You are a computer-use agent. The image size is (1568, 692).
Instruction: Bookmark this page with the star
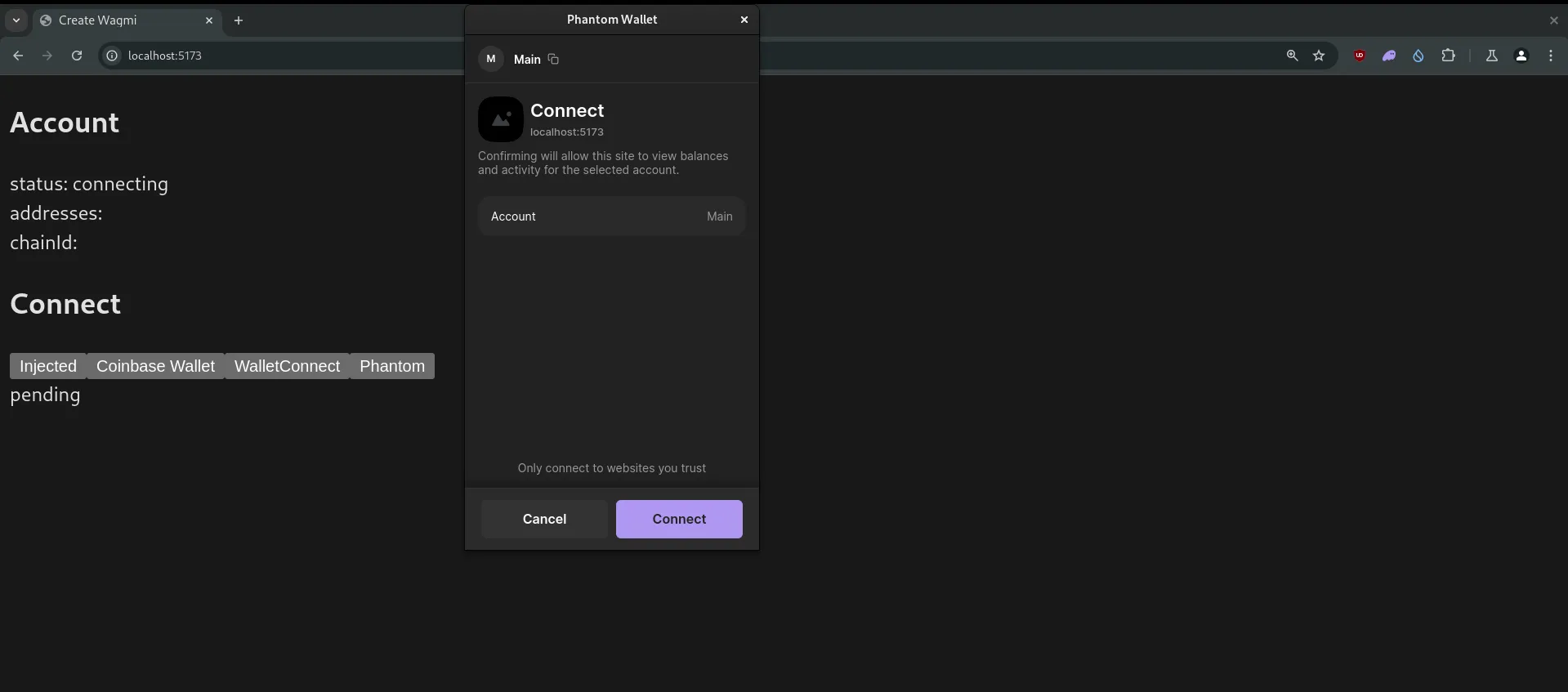[1319, 56]
